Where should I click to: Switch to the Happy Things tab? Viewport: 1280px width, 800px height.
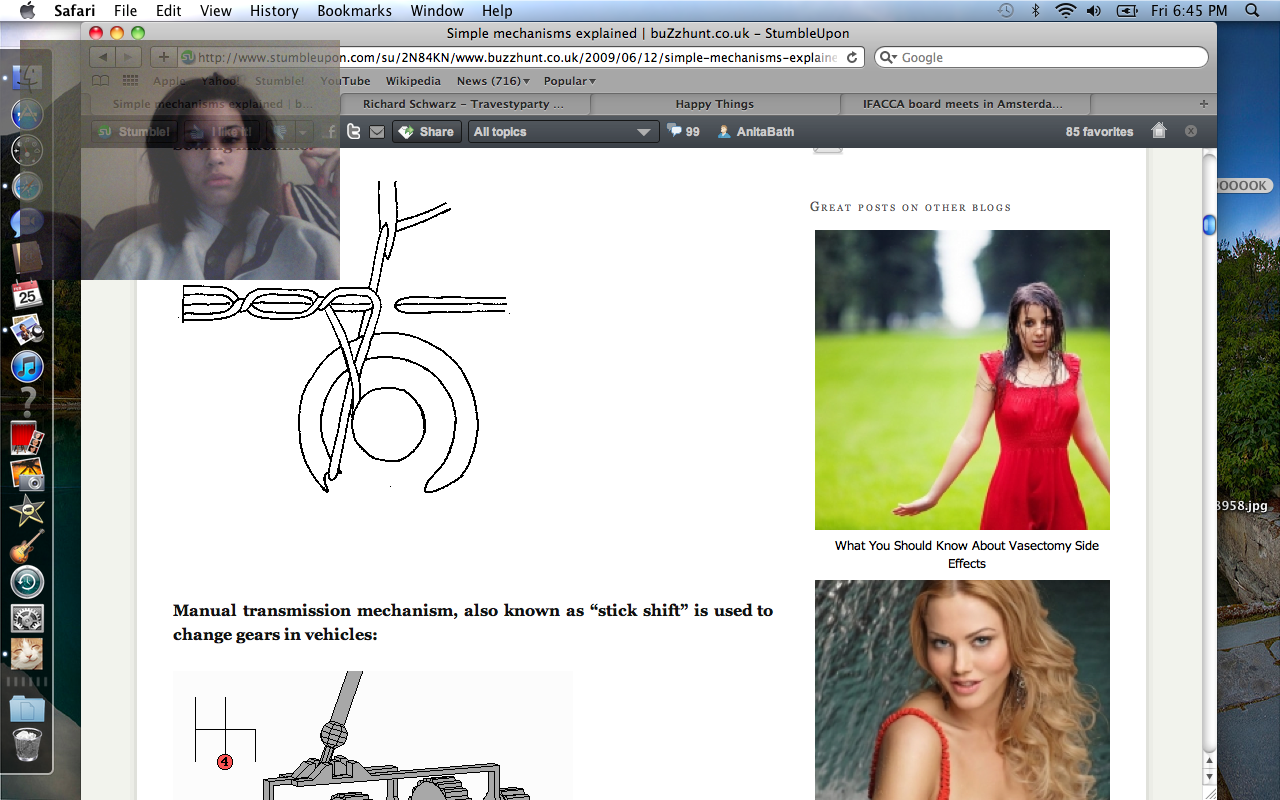click(x=714, y=104)
